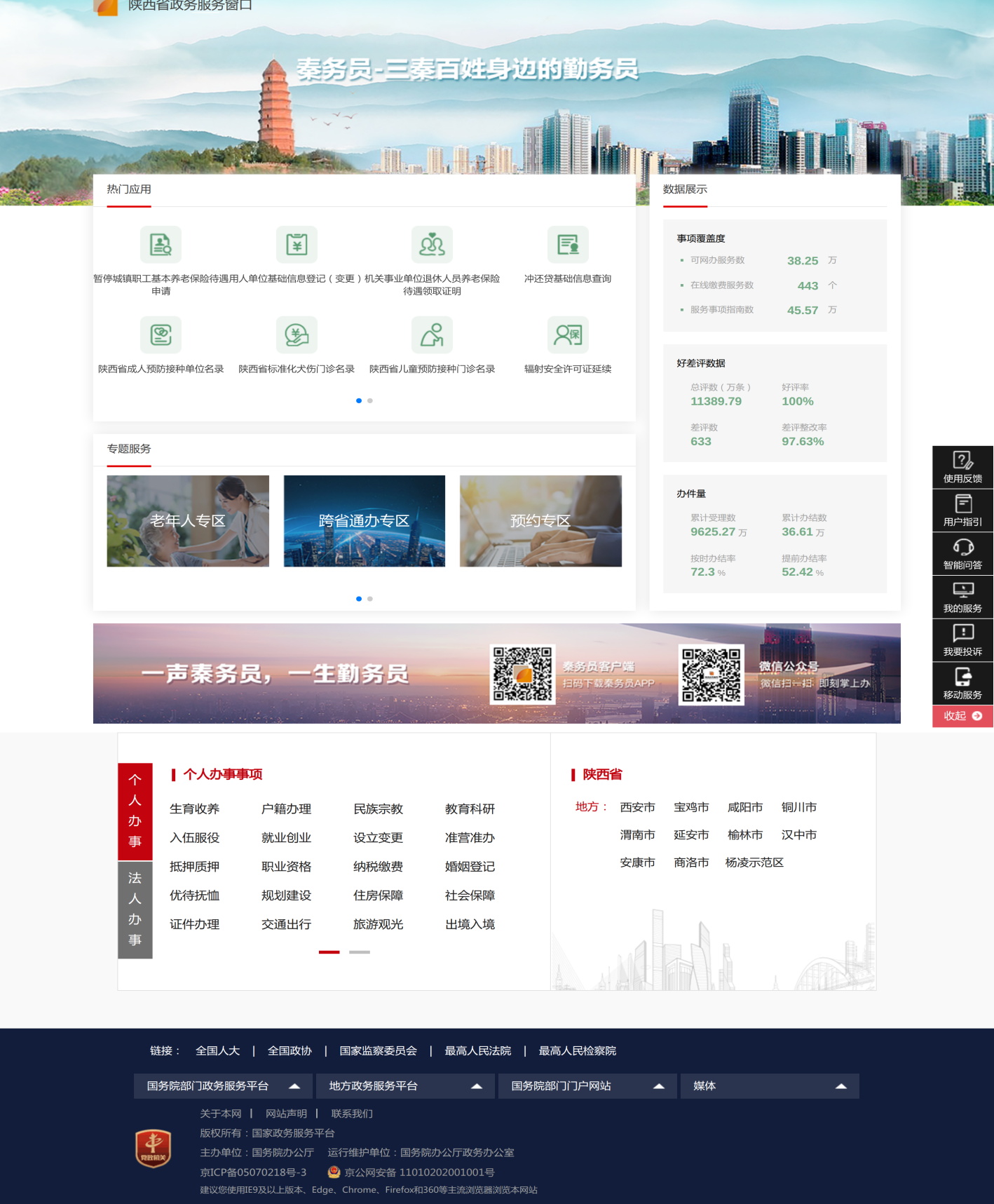The height and width of the screenshot is (1204, 994).
Task: Click the police badge icon near 京公网安备
Action: (334, 1172)
